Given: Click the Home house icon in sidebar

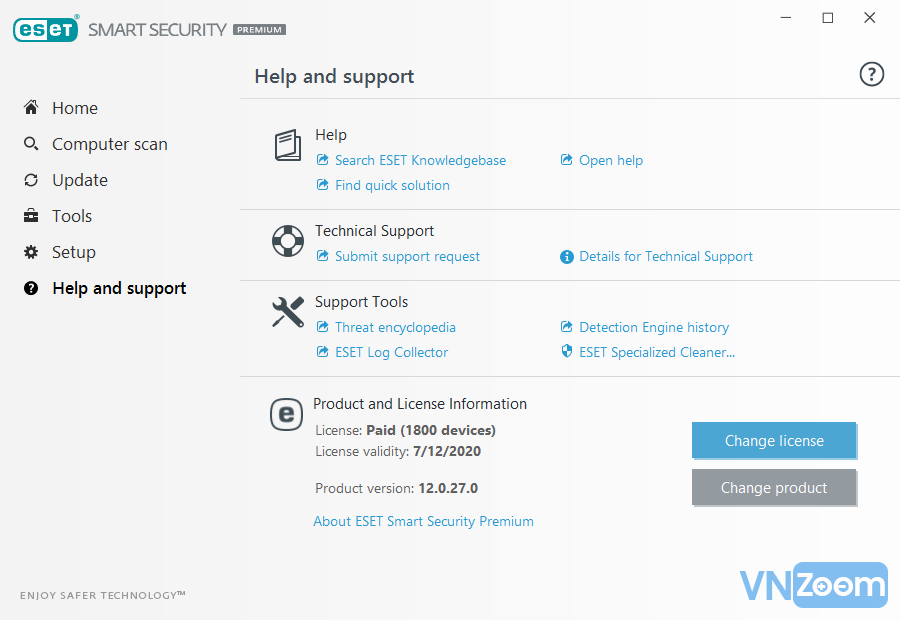Looking at the screenshot, I should pyautogui.click(x=31, y=108).
